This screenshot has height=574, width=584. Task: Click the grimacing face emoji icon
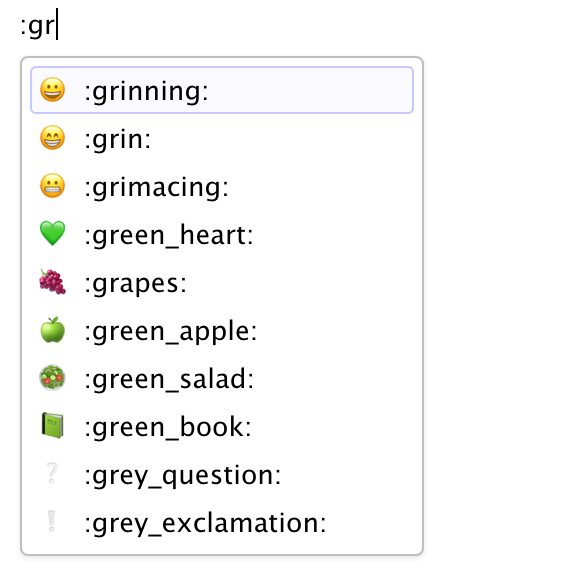(53, 186)
